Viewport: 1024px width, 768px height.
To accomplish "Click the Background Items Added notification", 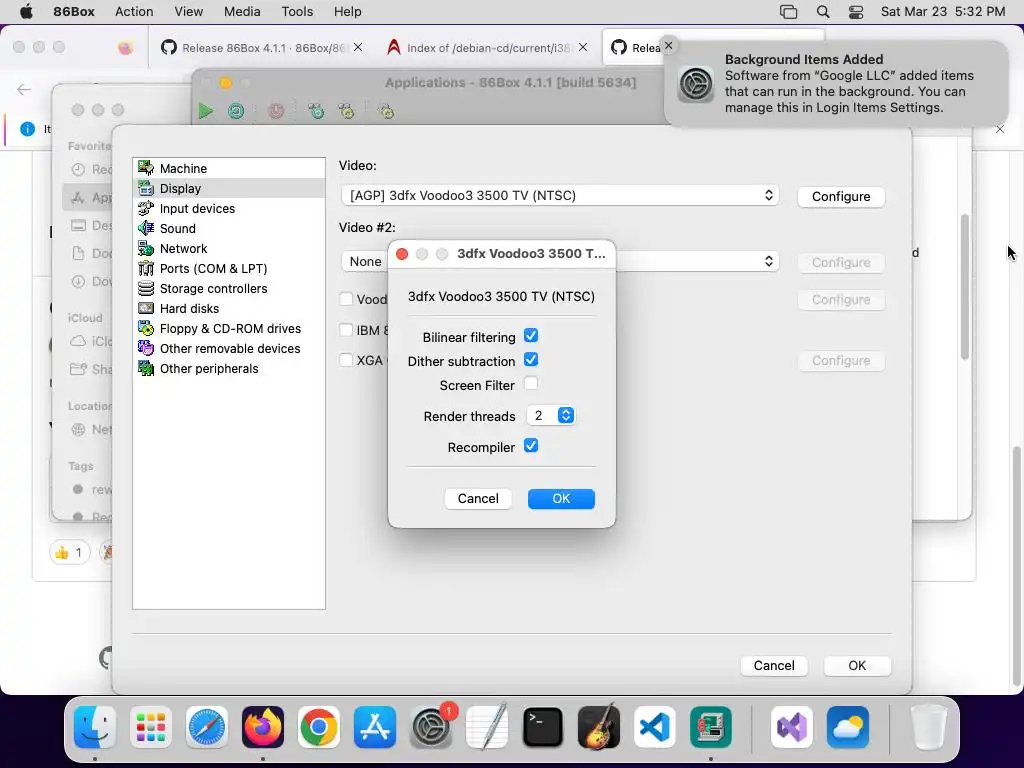I will [x=837, y=84].
